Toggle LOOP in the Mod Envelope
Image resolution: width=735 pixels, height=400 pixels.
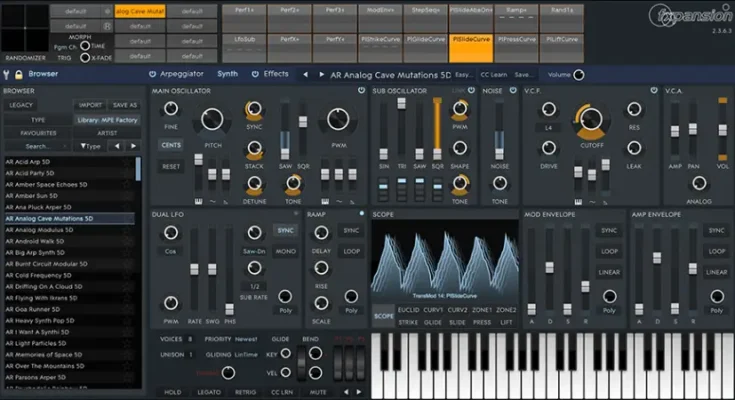click(609, 251)
